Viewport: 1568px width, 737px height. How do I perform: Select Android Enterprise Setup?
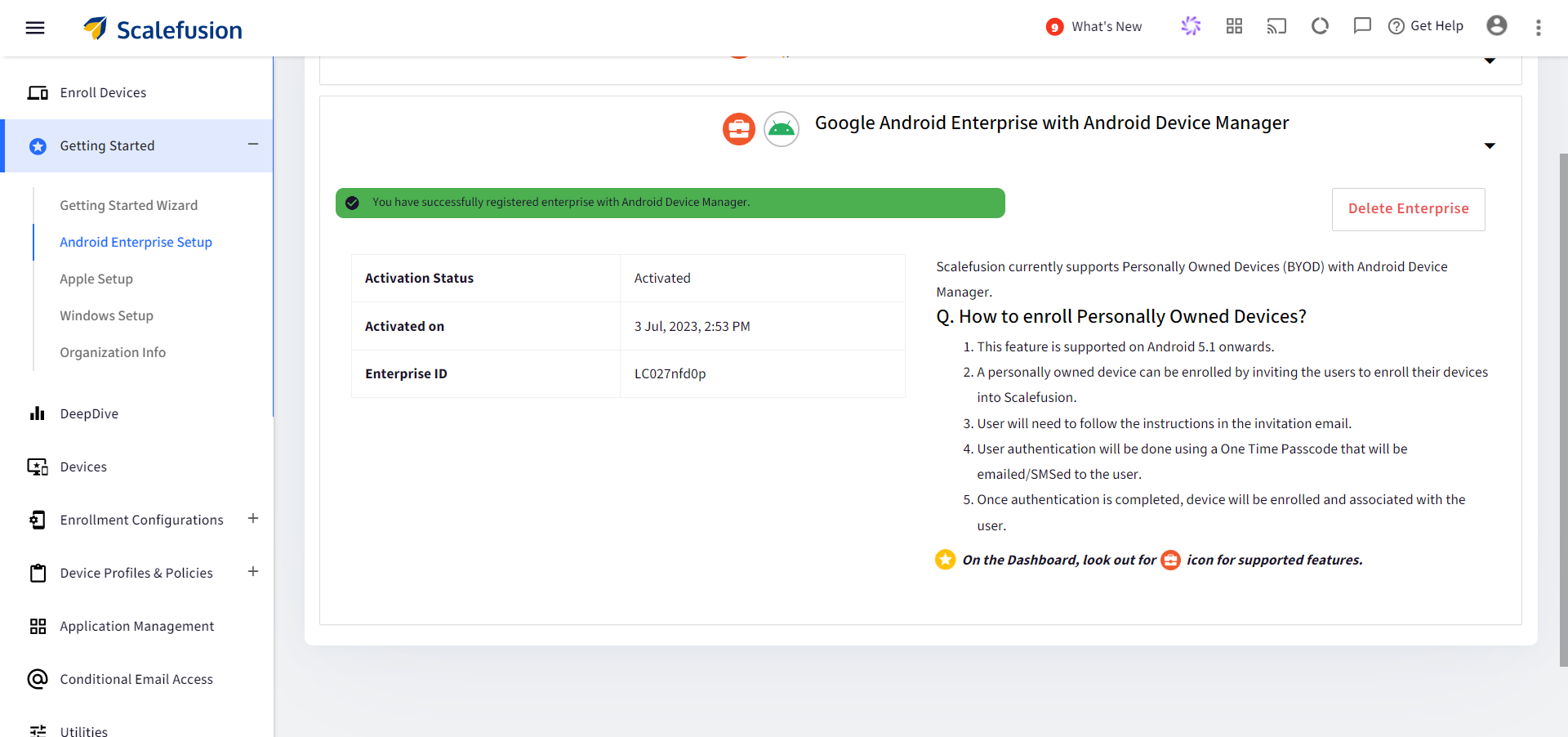[x=136, y=243]
